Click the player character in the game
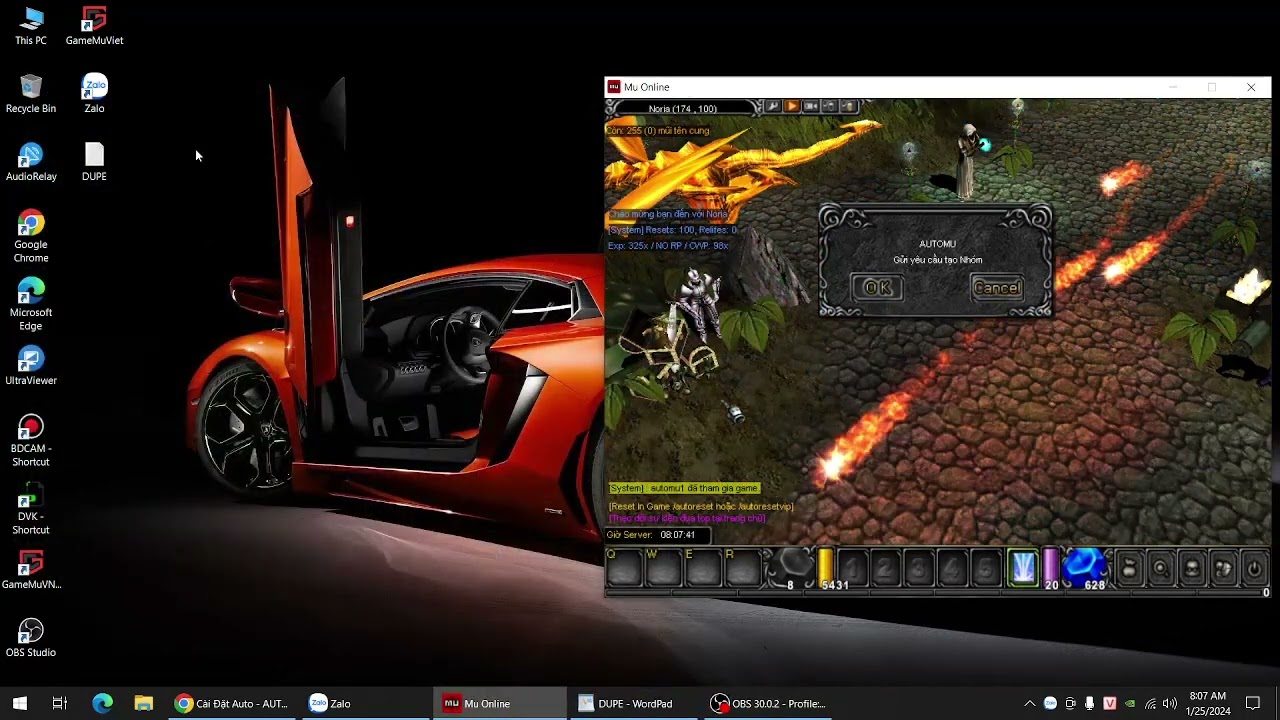 [x=697, y=305]
